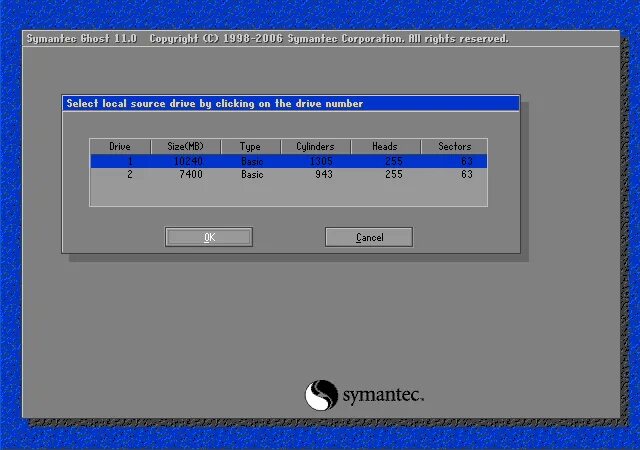Click the 10240 size value for drive 1
This screenshot has width=640, height=450.
pyautogui.click(x=188, y=161)
